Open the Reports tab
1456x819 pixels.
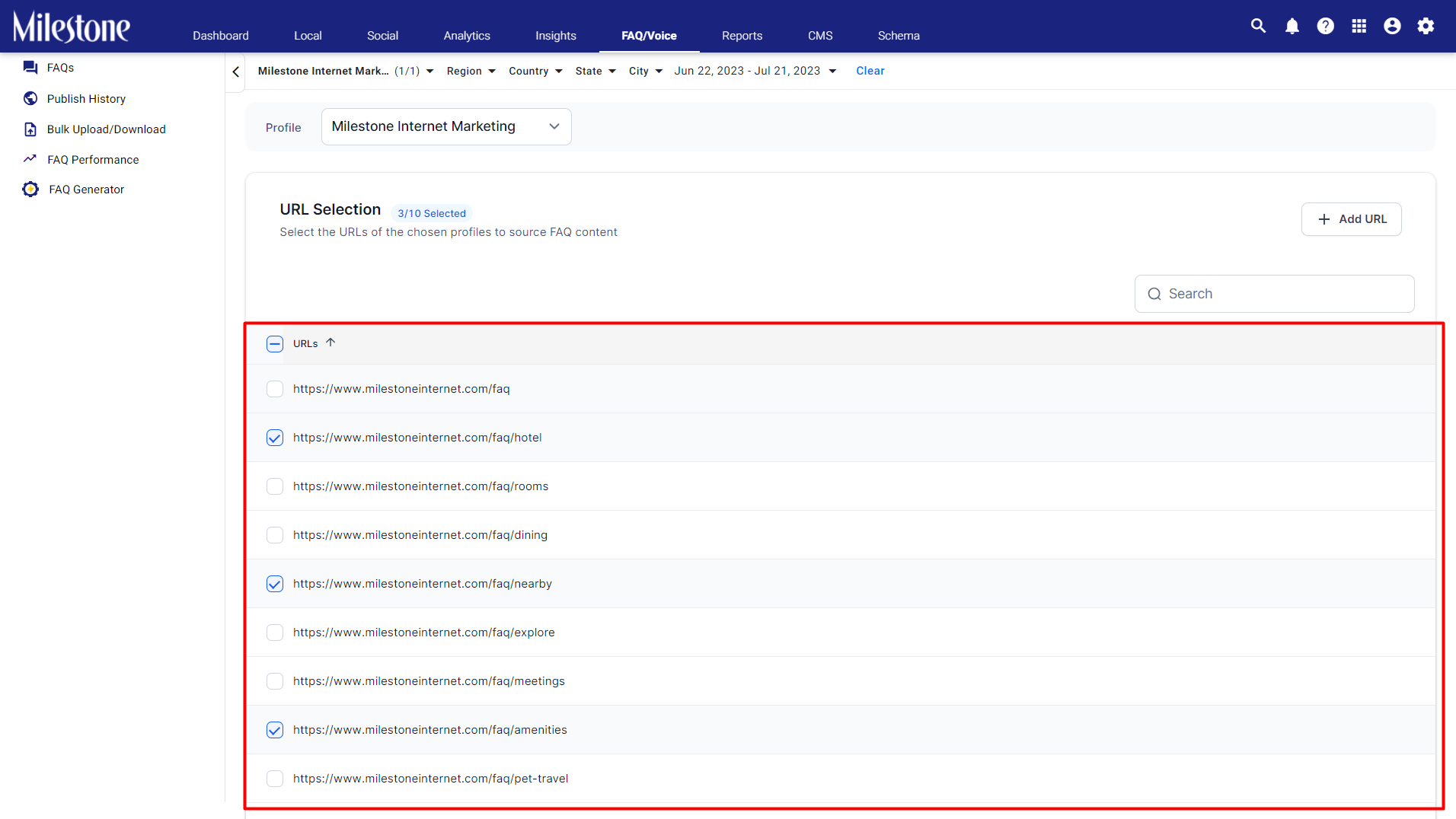(742, 36)
